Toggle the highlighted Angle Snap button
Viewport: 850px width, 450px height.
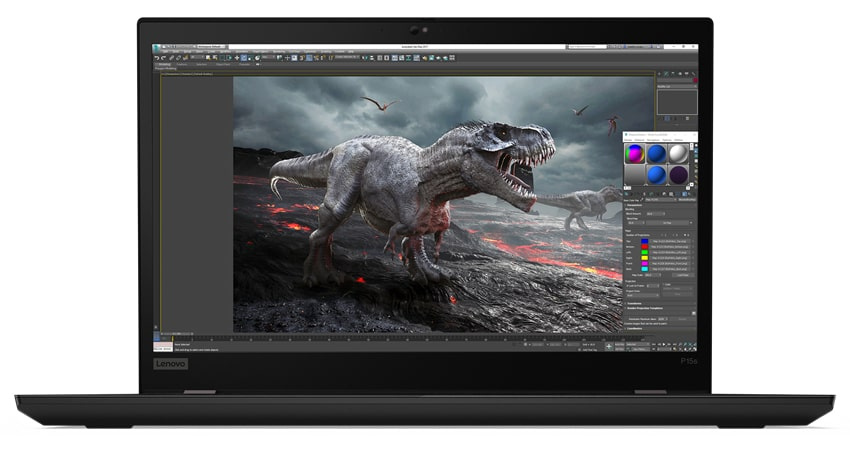(310, 57)
